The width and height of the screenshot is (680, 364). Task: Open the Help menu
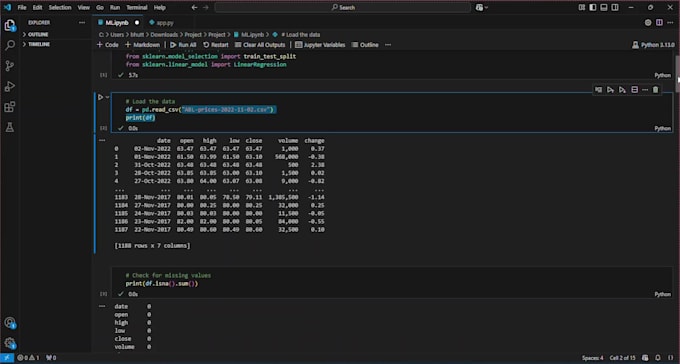click(x=160, y=7)
